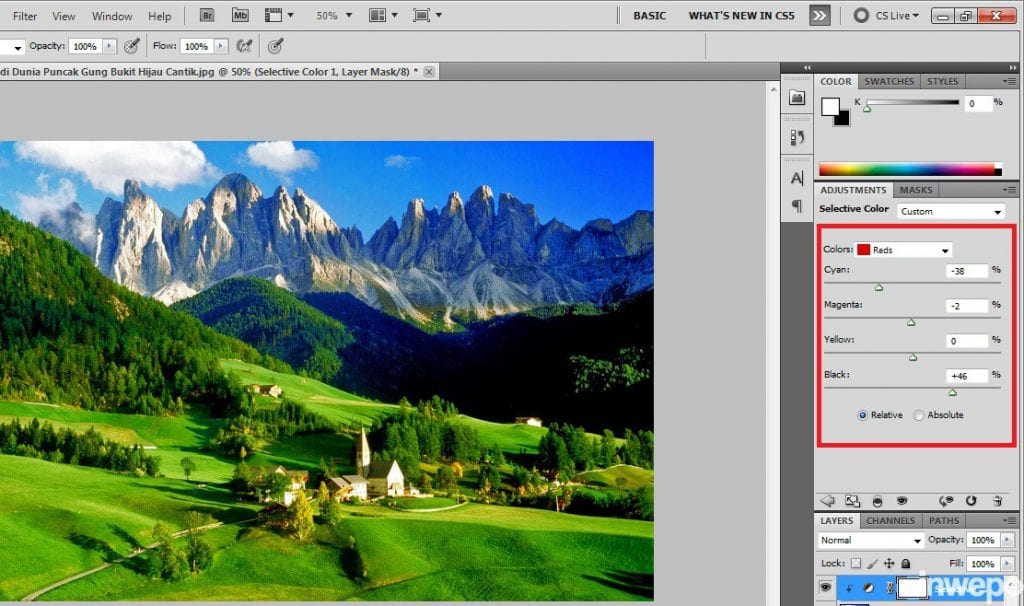The width and height of the screenshot is (1024, 606).
Task: Toggle lock position
Action: 889,563
